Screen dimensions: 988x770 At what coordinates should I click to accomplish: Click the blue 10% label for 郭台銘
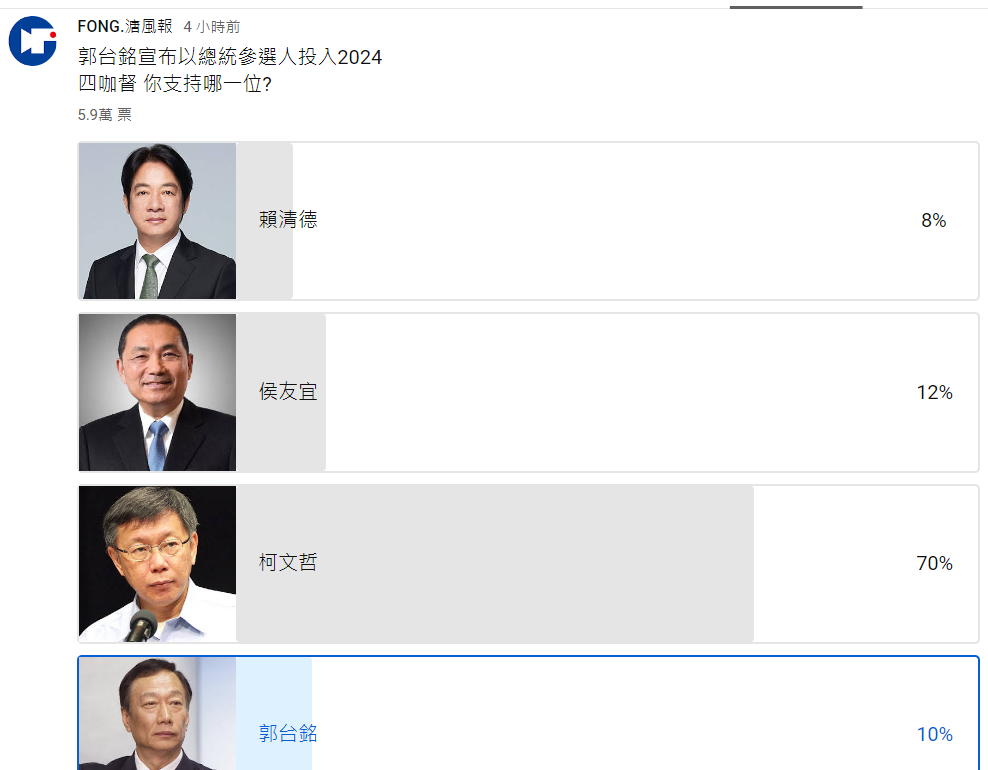pyautogui.click(x=934, y=734)
